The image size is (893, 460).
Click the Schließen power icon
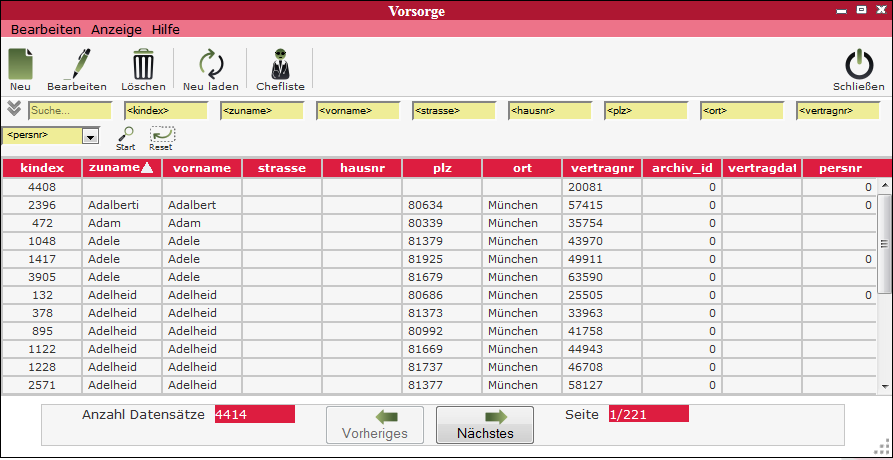[x=858, y=64]
